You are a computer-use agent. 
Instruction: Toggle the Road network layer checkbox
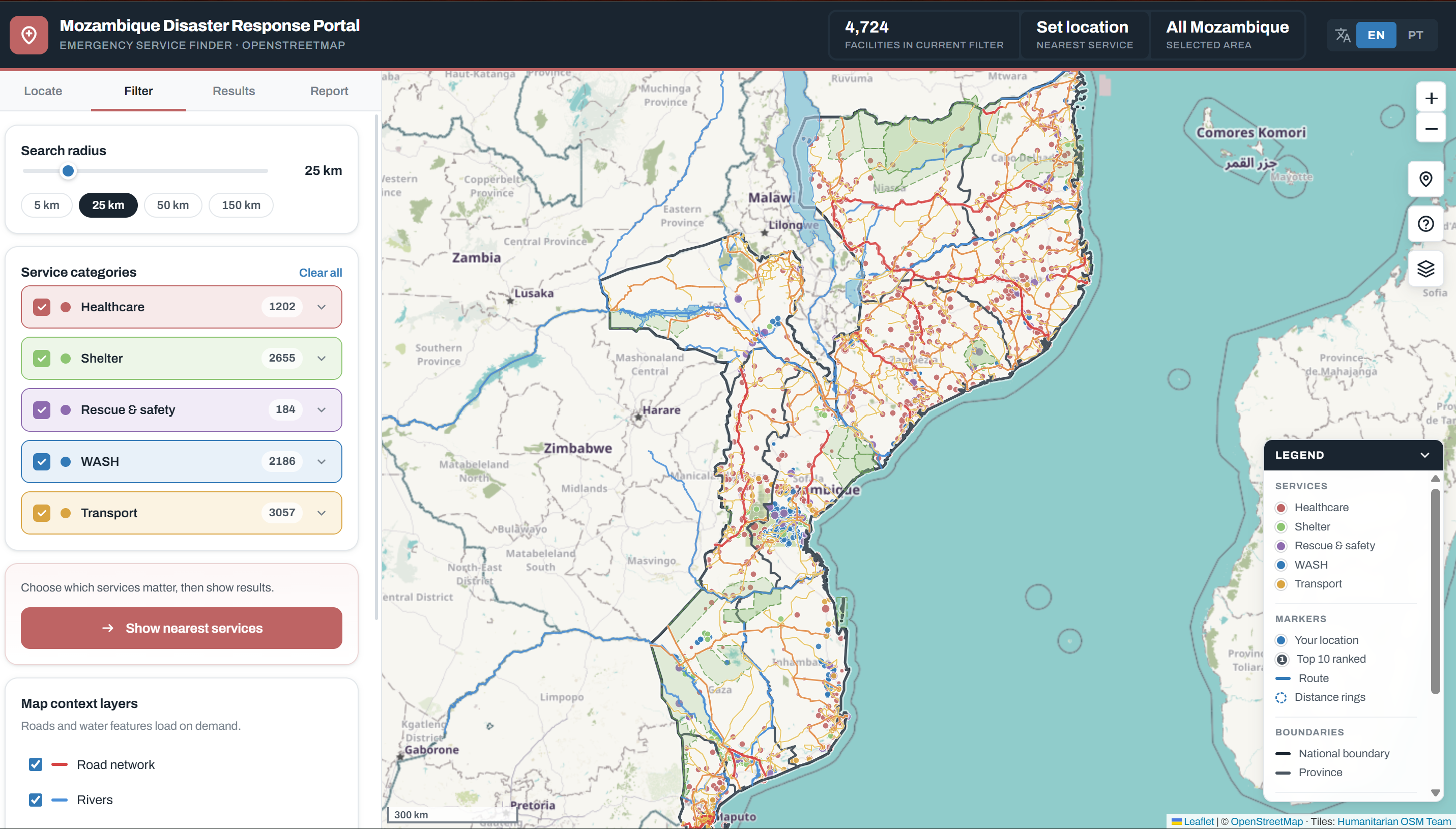tap(35, 764)
